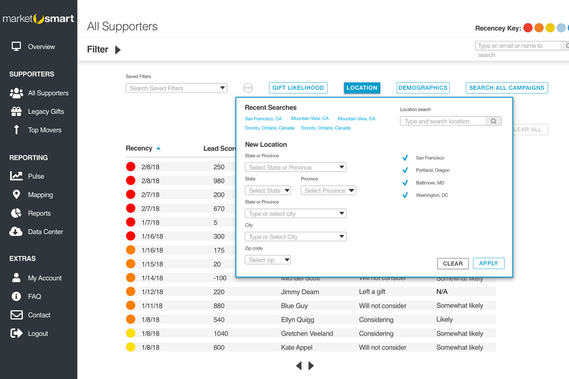The height and width of the screenshot is (379, 569).
Task: Click the All Supporters people icon
Action: tap(16, 93)
